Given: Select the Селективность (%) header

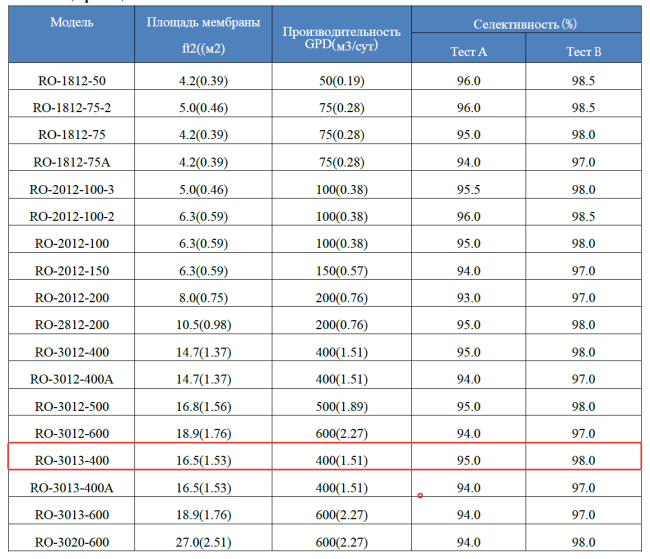Looking at the screenshot, I should pyautogui.click(x=526, y=22).
